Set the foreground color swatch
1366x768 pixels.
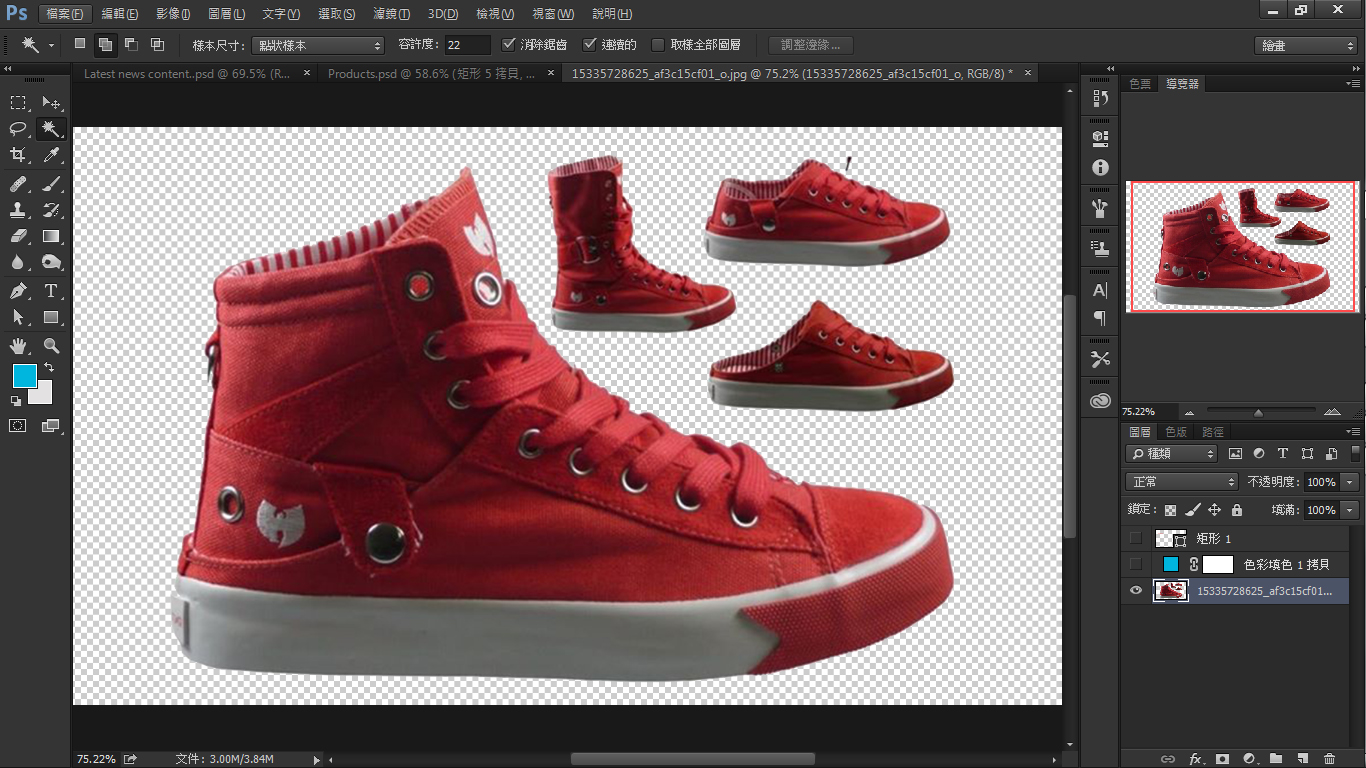coord(24,376)
